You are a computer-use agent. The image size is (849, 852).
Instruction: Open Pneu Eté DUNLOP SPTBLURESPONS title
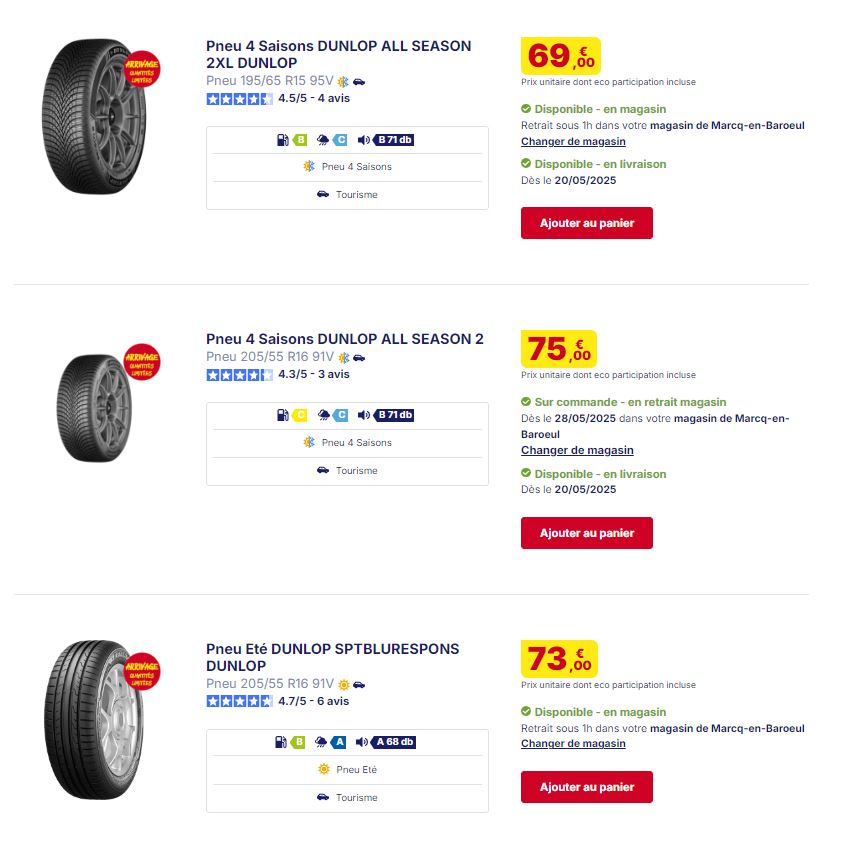point(333,657)
